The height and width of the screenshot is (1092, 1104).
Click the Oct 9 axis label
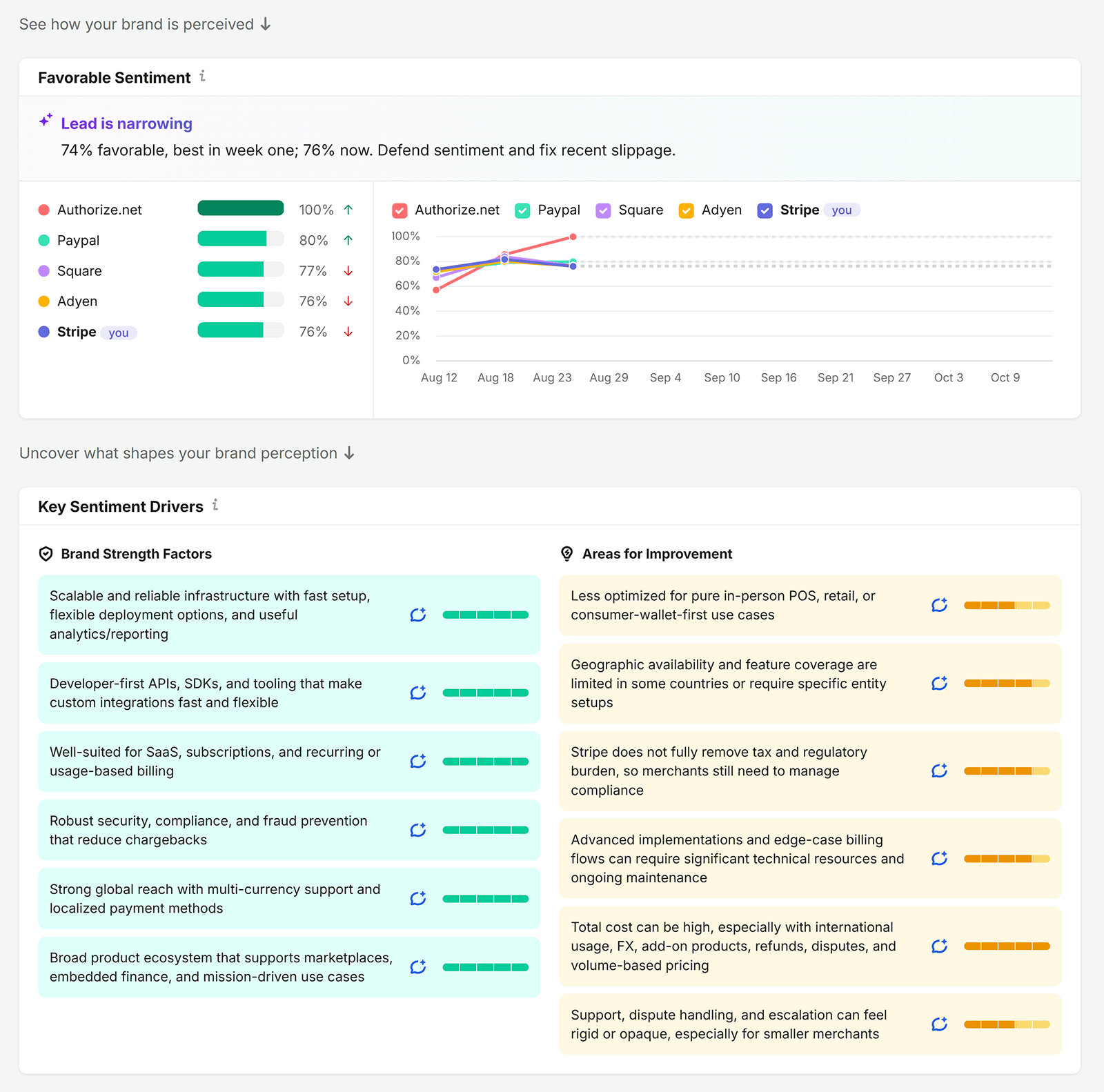[1005, 377]
